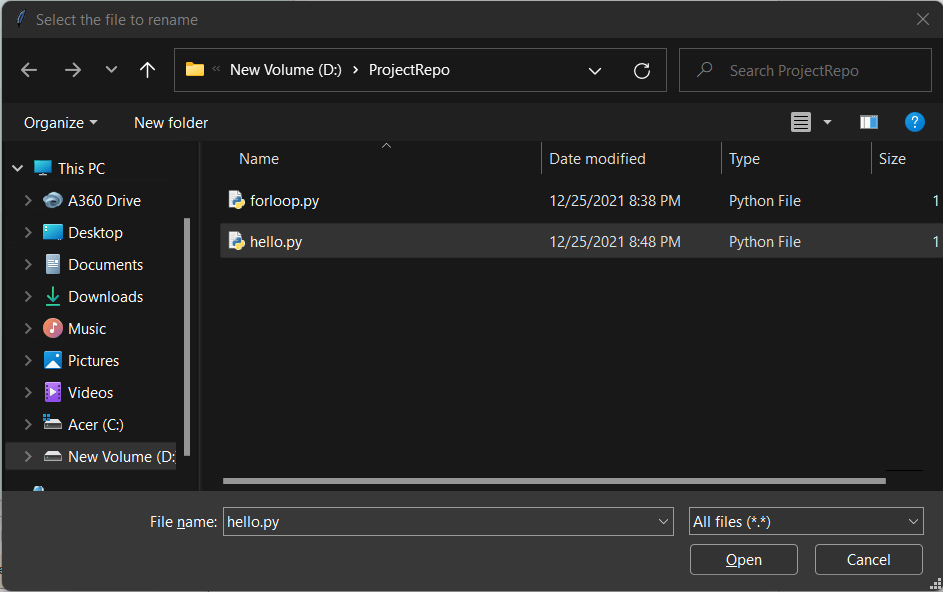Viewport: 943px width, 592px height.
Task: Click the change your view icon
Action: click(801, 122)
